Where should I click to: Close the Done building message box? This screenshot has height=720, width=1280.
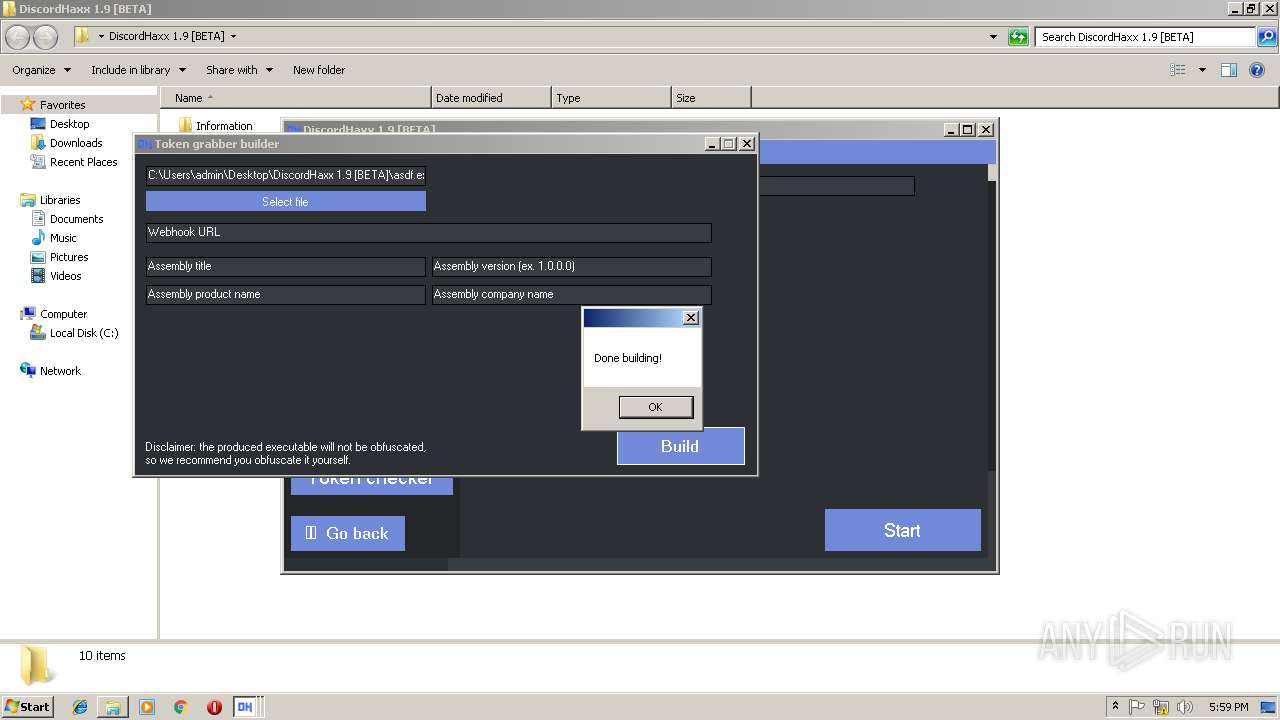(x=690, y=318)
